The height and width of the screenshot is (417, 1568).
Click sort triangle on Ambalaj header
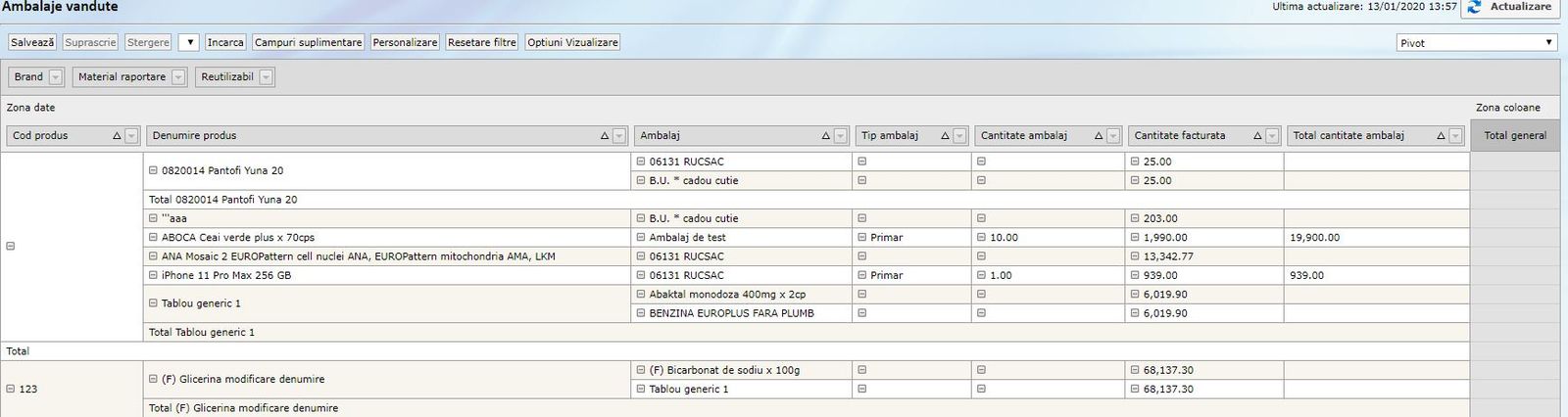[825, 136]
